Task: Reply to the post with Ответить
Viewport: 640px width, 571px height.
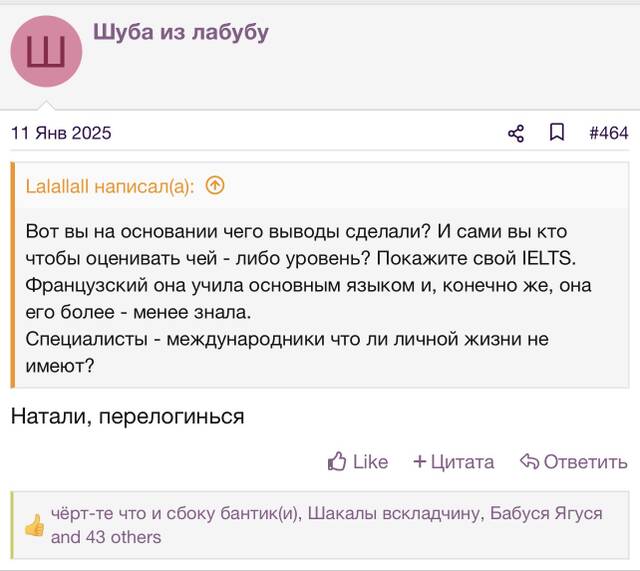Action: (x=574, y=462)
